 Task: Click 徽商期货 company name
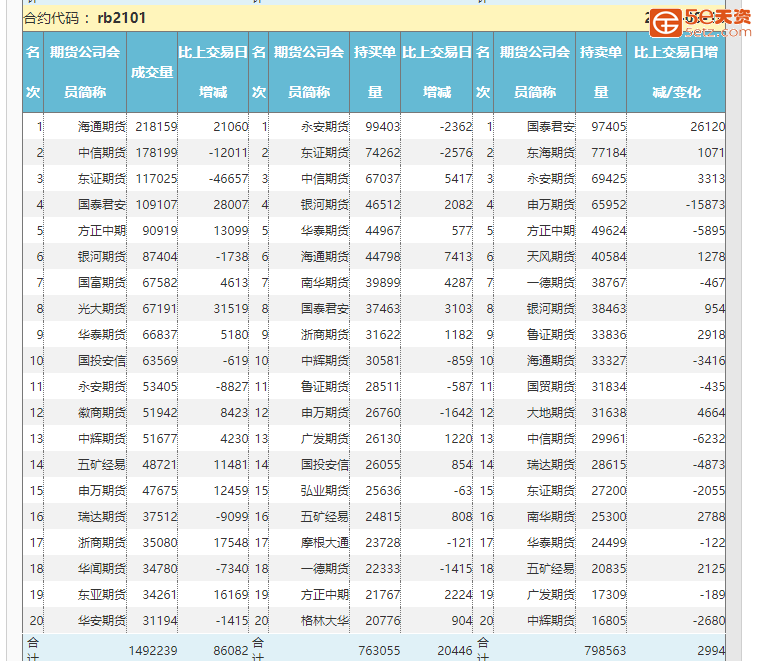102,413
